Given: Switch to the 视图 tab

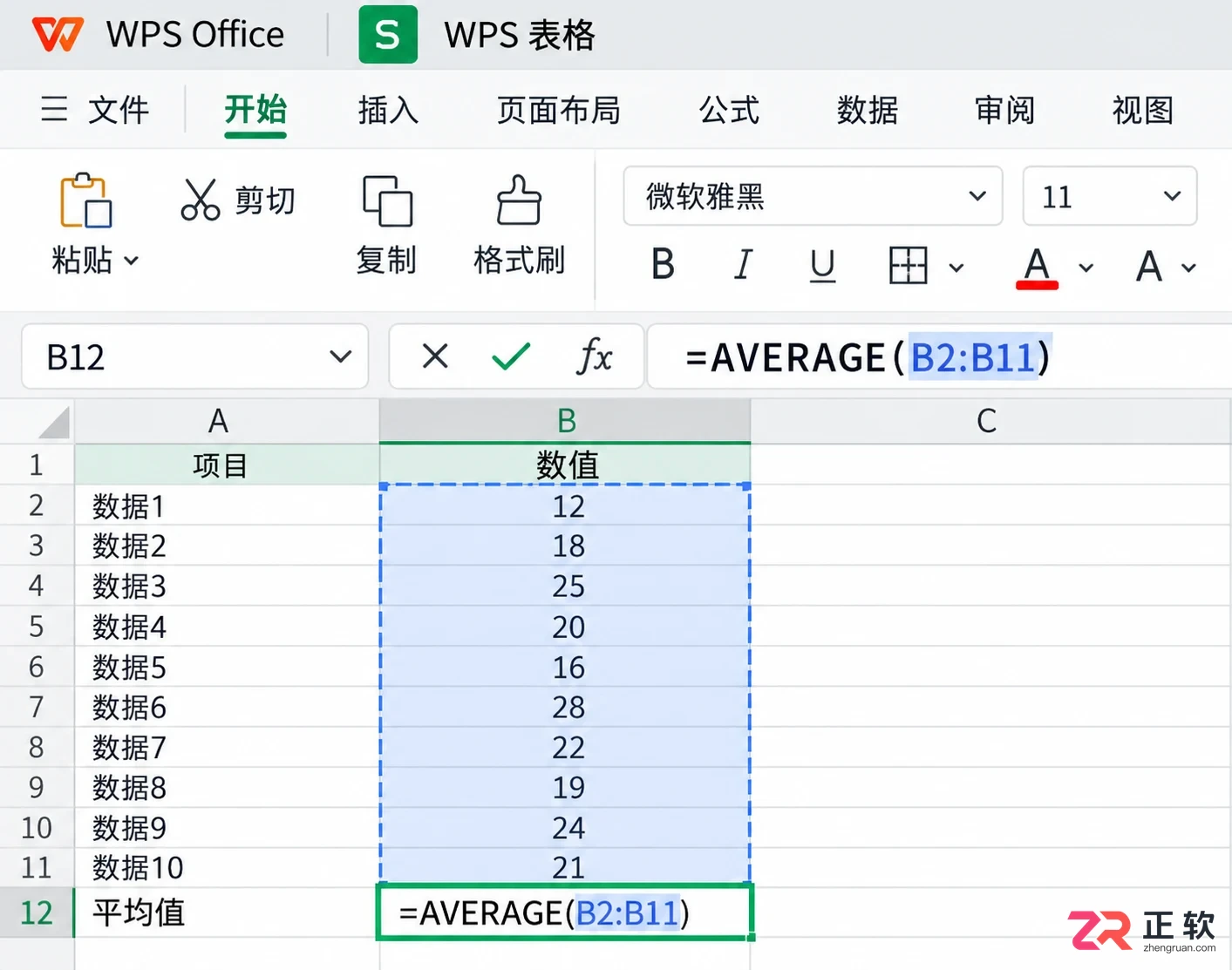Looking at the screenshot, I should tap(1143, 111).
